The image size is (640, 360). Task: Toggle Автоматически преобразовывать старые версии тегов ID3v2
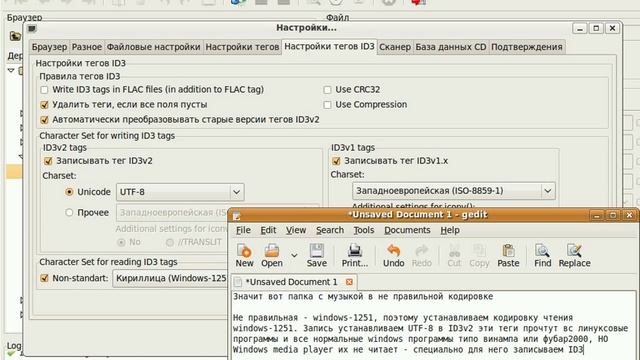[x=44, y=120]
